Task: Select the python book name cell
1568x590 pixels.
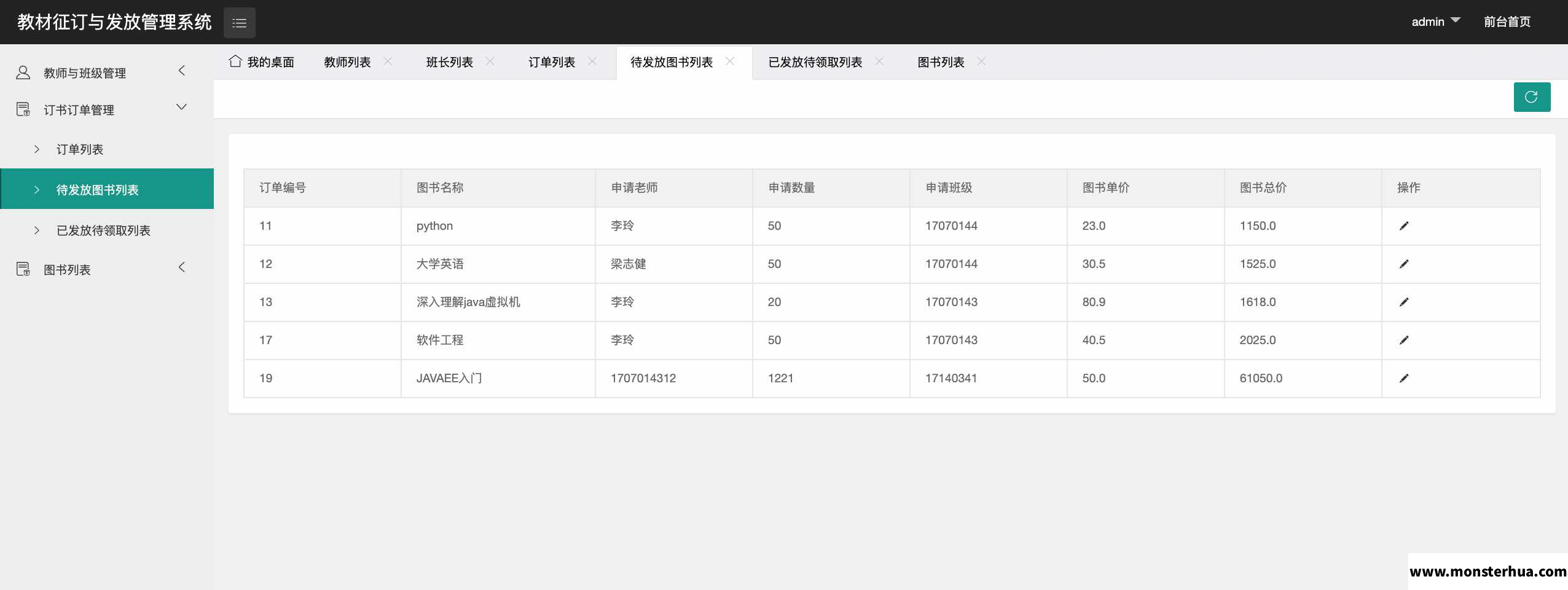Action: pos(498,226)
